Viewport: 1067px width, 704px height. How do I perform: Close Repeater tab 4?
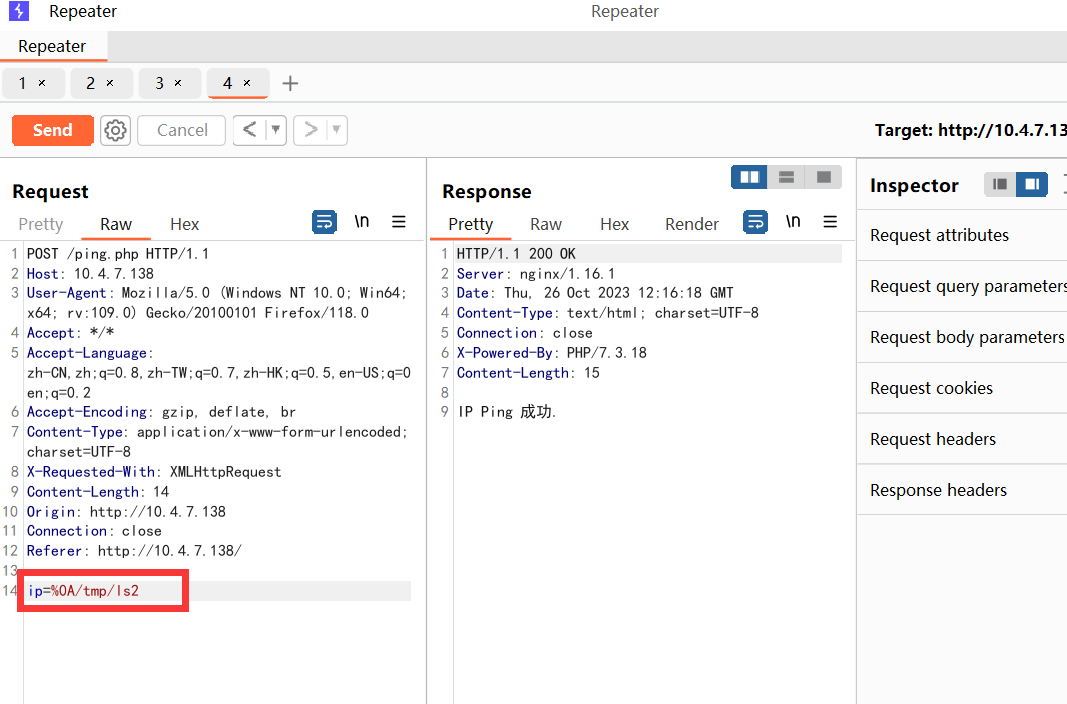click(247, 83)
